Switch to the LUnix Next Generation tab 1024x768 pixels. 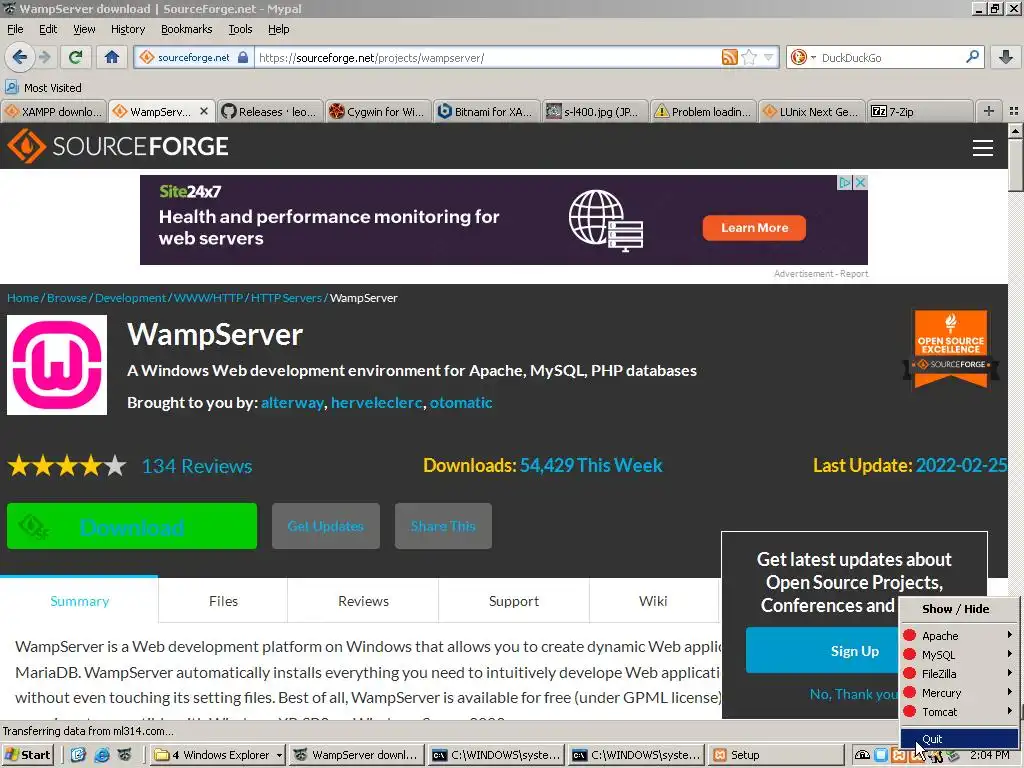click(810, 112)
